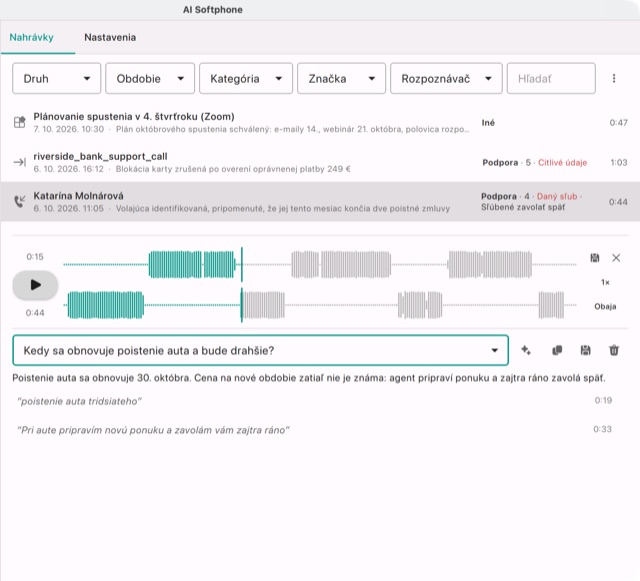The width and height of the screenshot is (640, 581).
Task: Open the question dropdown arrow
Action: point(494,350)
